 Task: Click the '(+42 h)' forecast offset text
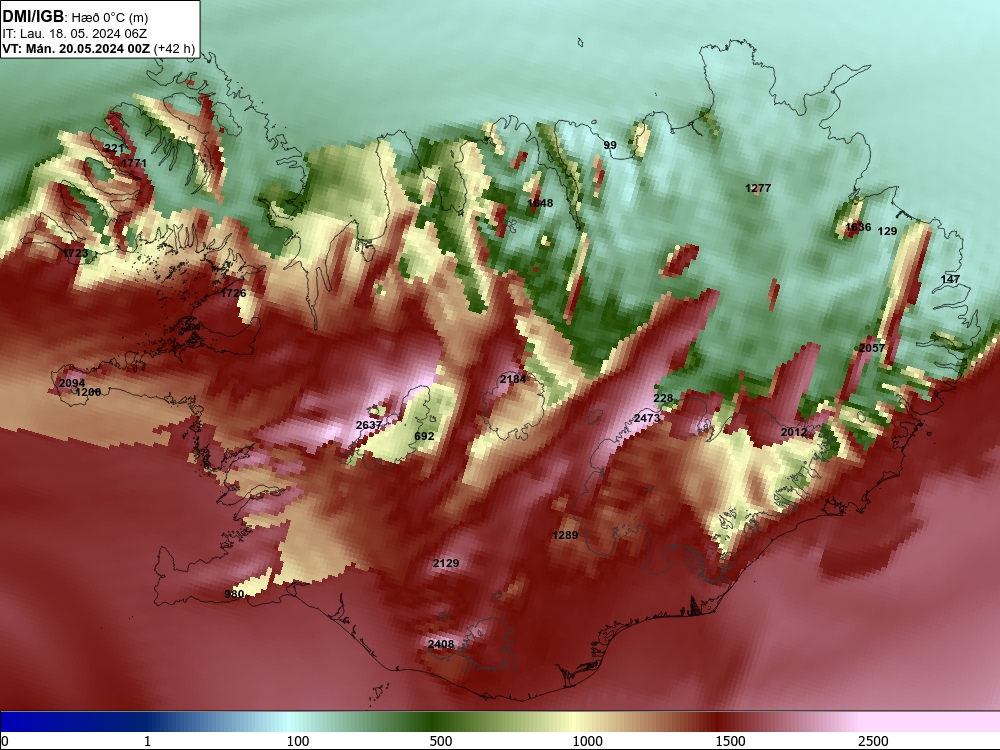click(x=175, y=48)
